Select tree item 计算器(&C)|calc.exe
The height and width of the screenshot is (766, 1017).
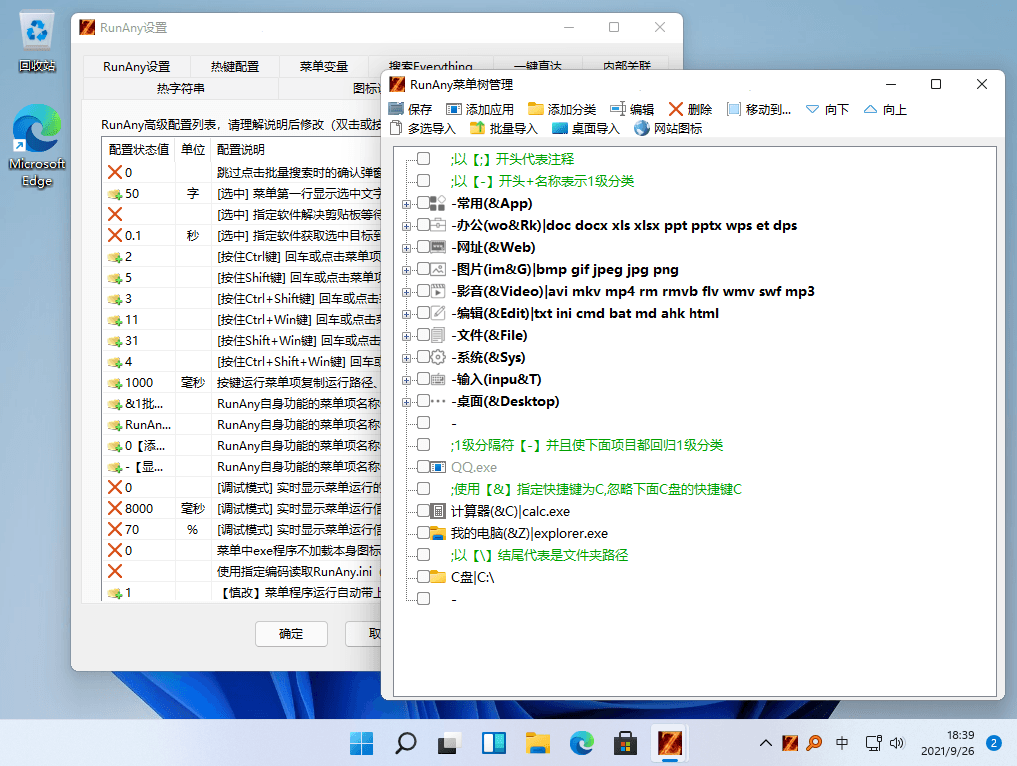click(510, 511)
